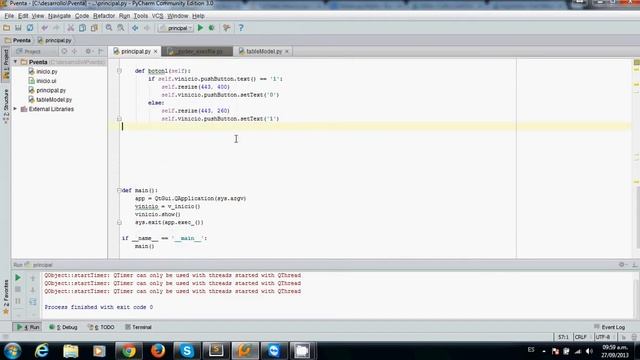The image size is (640, 360).
Task: Open the Refactor menu
Action: (104, 16)
